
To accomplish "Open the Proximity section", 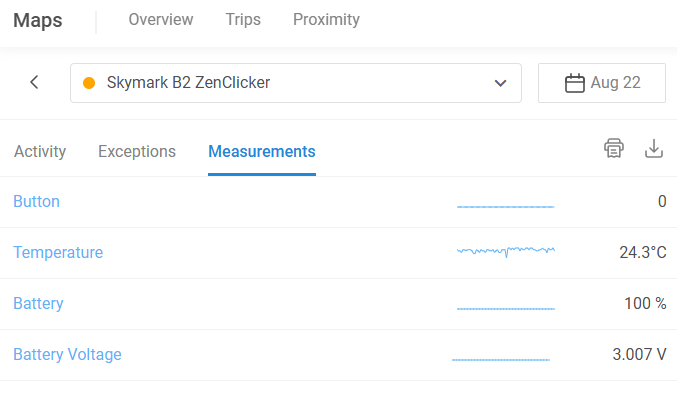I will pyautogui.click(x=326, y=19).
